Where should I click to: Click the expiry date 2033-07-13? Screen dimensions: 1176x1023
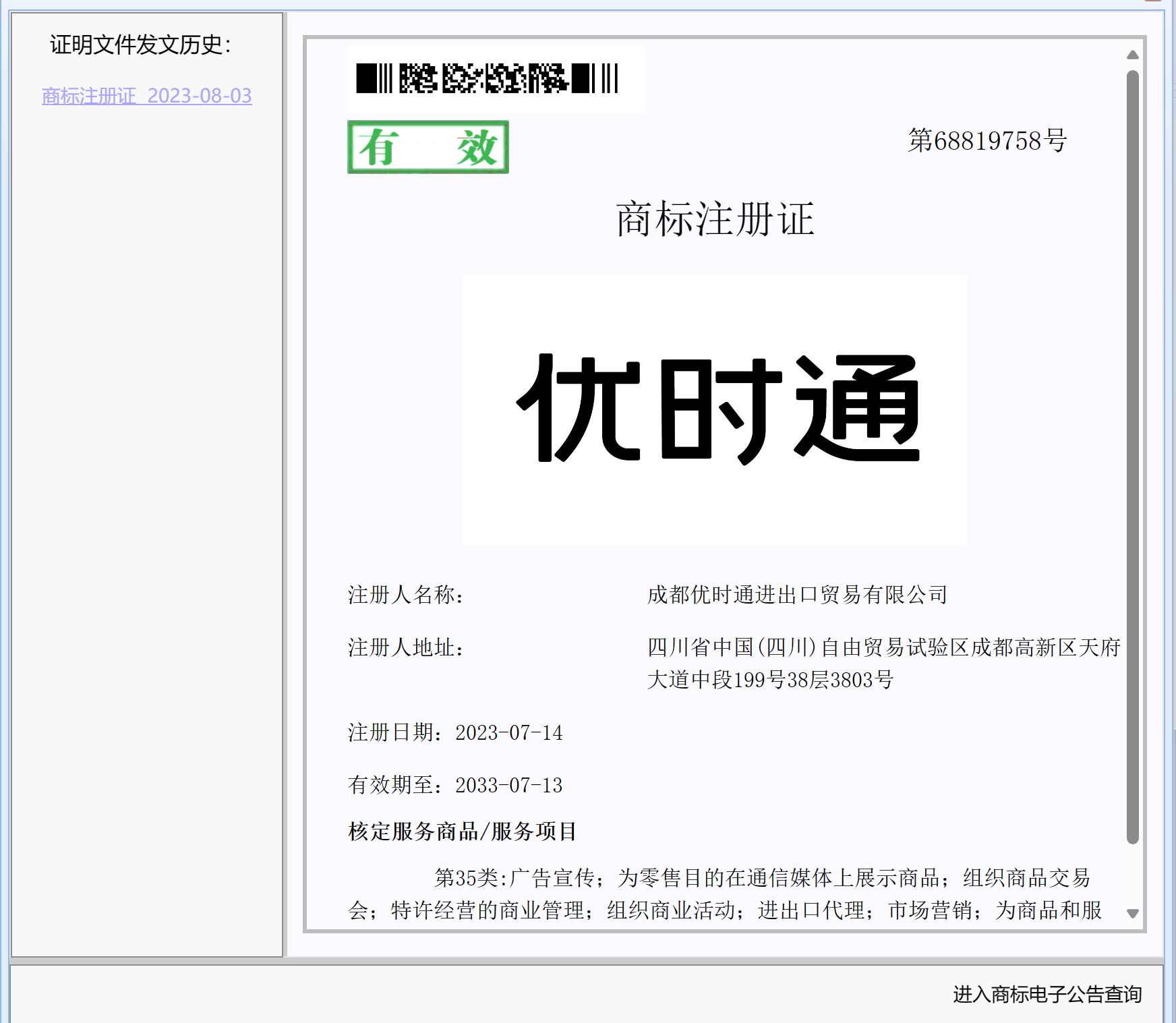509,785
